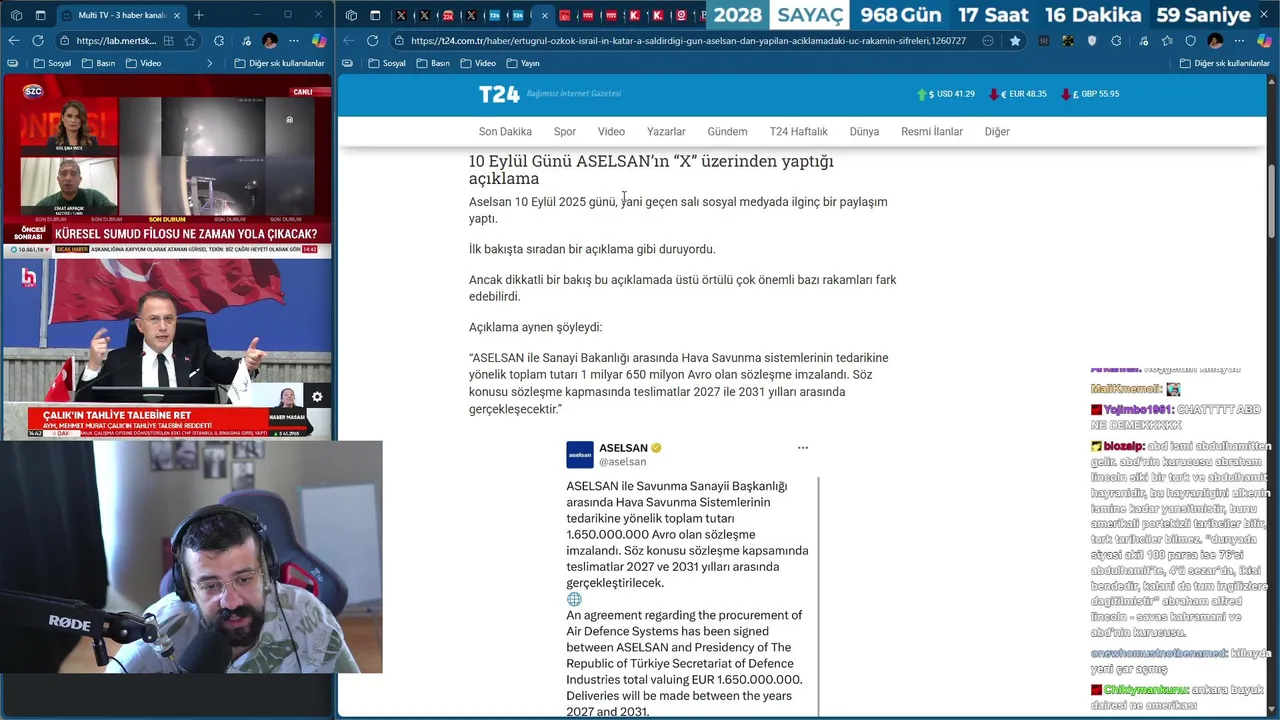Click the filled favorite star in T24 address bar

(x=1015, y=41)
